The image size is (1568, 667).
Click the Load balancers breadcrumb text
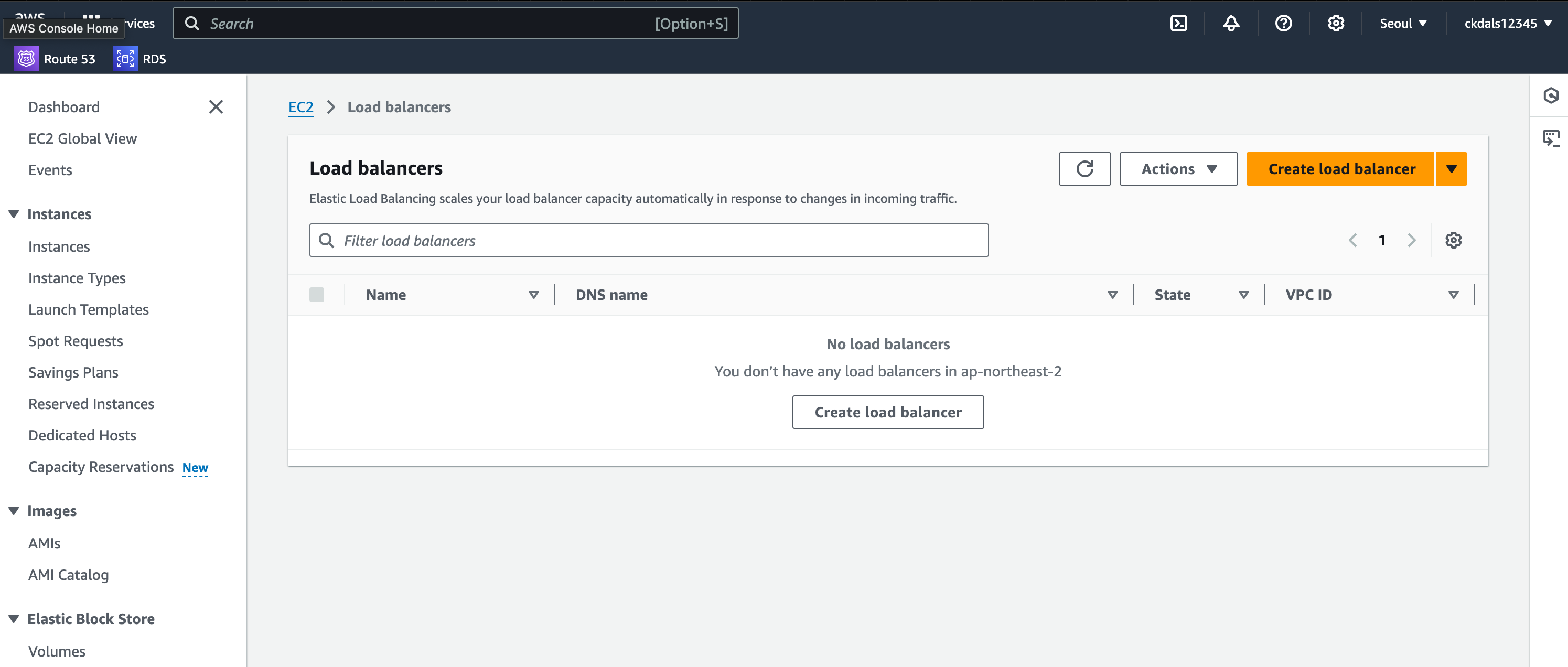tap(399, 107)
